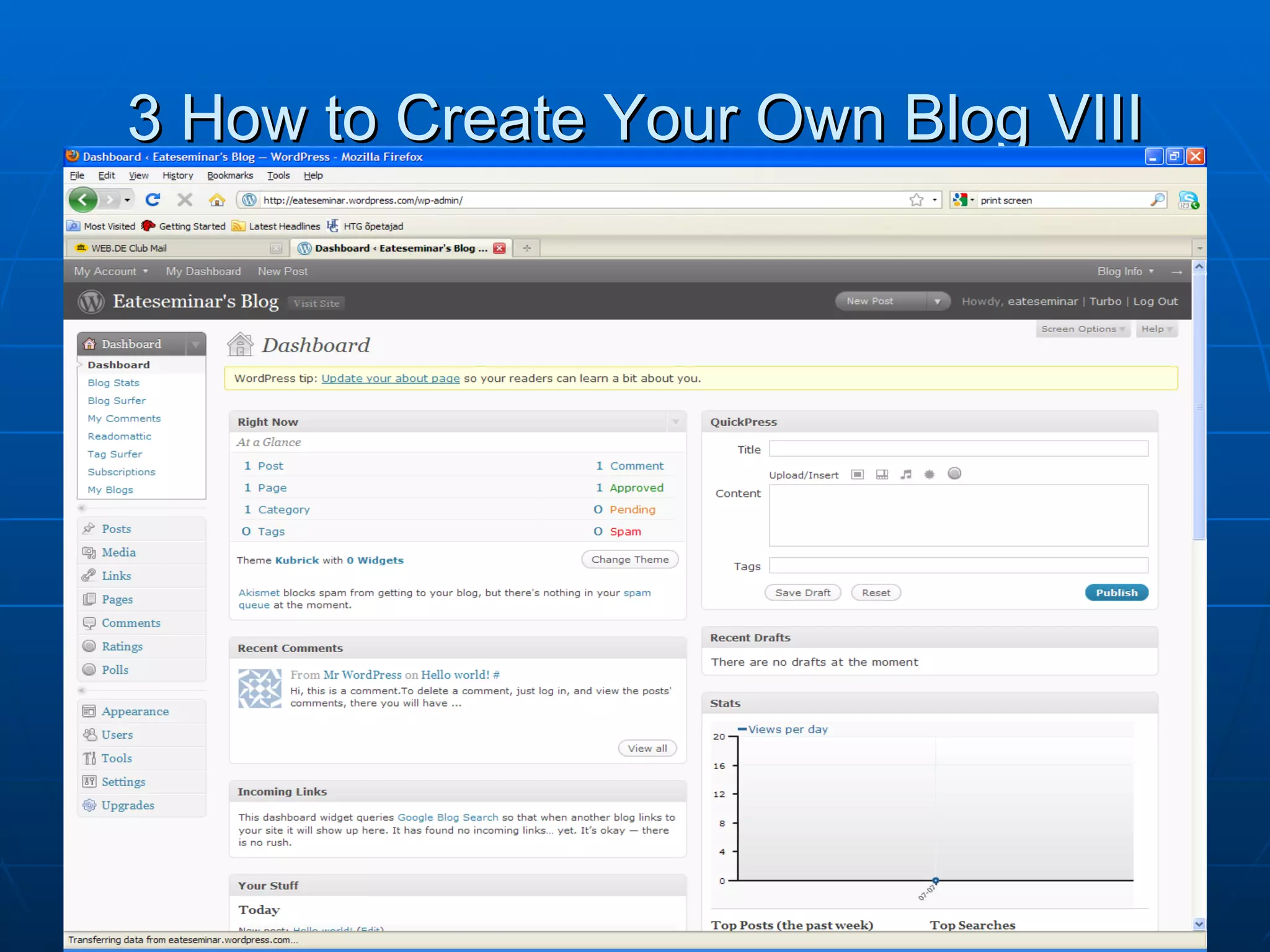Open the Bookmarks menu

click(230, 175)
